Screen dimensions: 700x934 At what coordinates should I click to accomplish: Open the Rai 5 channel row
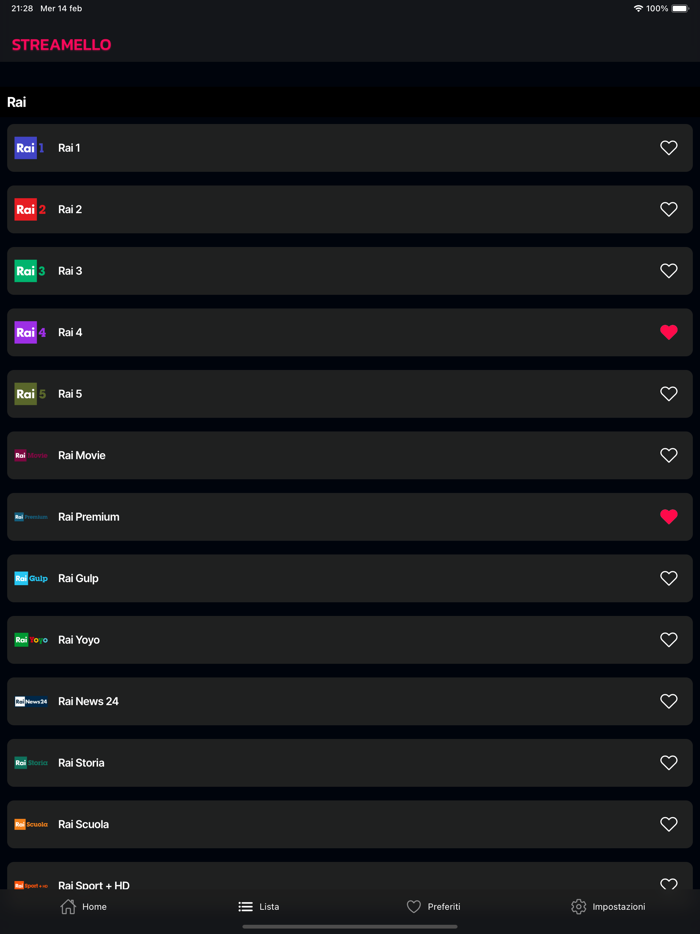pos(350,393)
